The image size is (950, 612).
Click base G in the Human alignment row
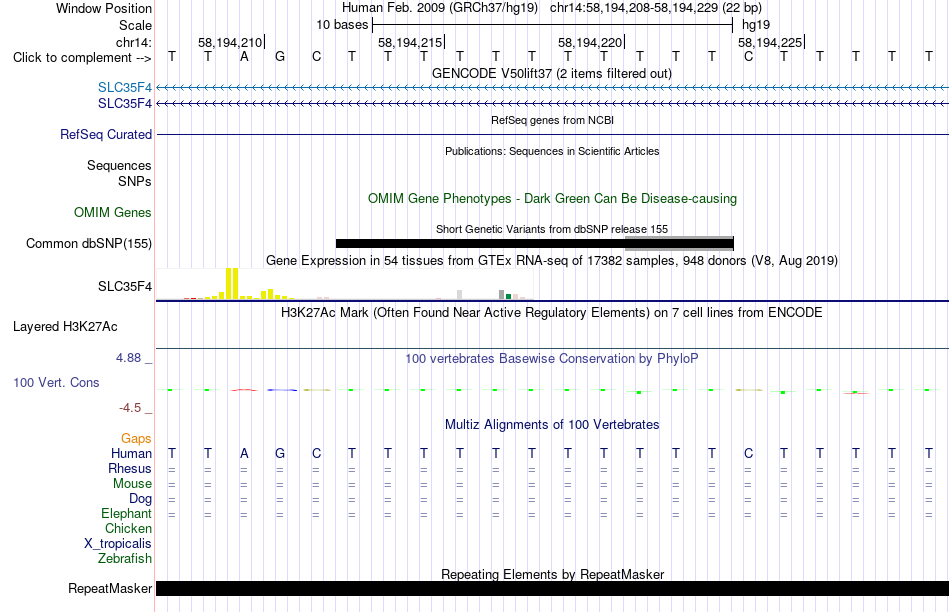click(x=280, y=453)
